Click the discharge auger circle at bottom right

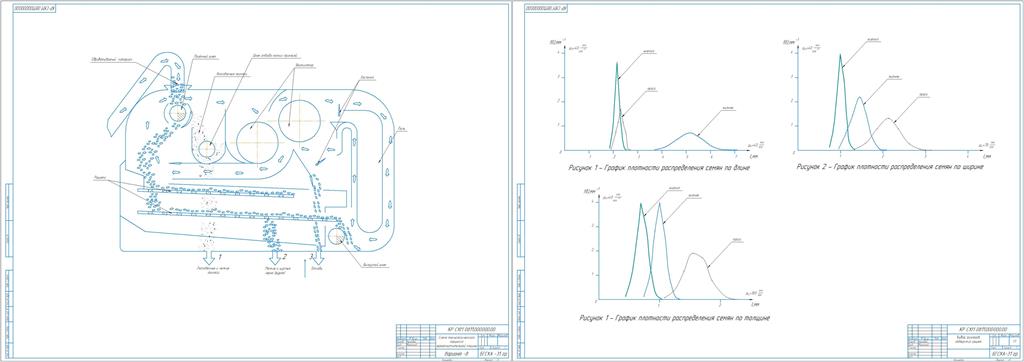338,237
